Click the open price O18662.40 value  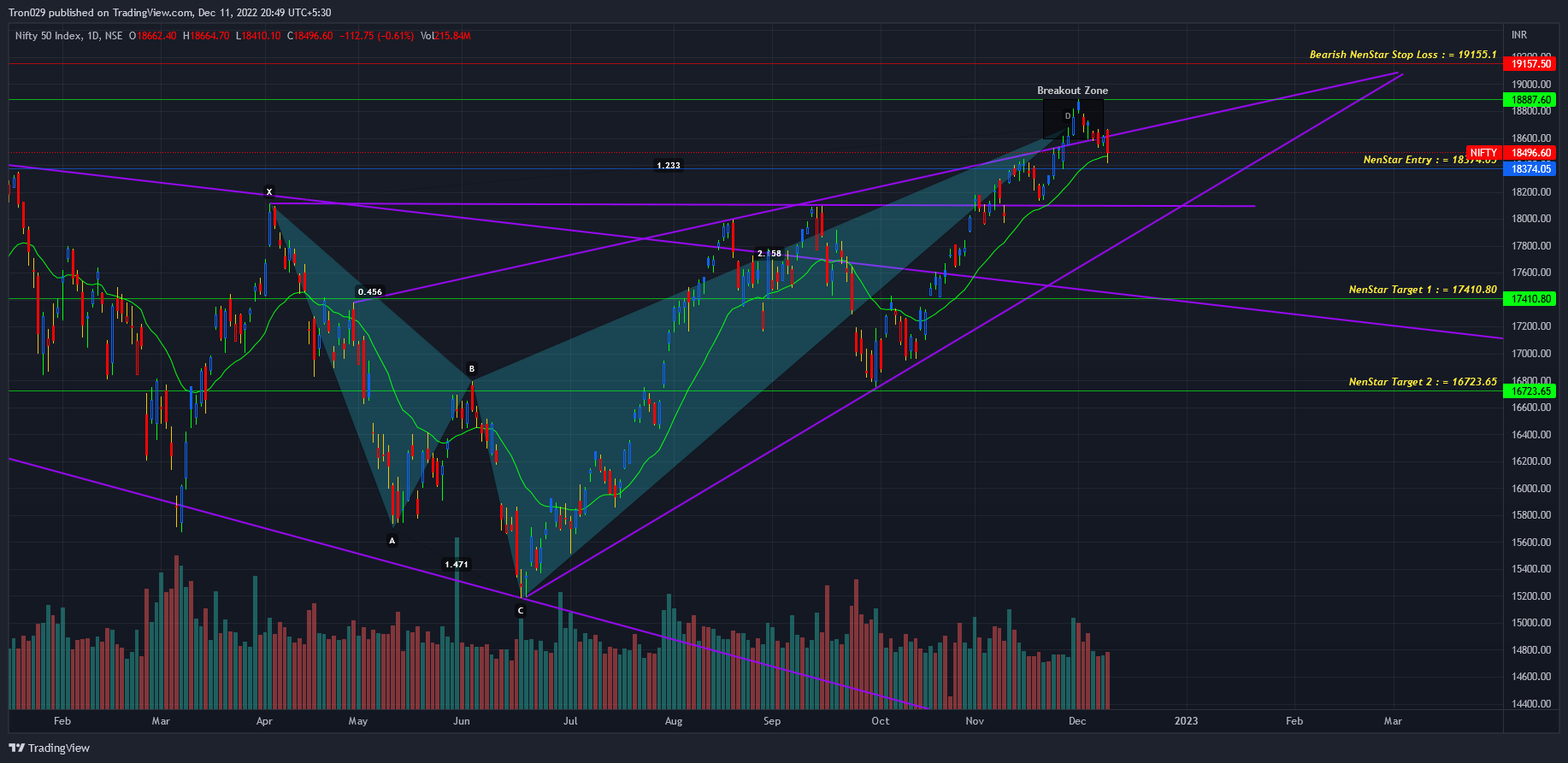point(152,36)
